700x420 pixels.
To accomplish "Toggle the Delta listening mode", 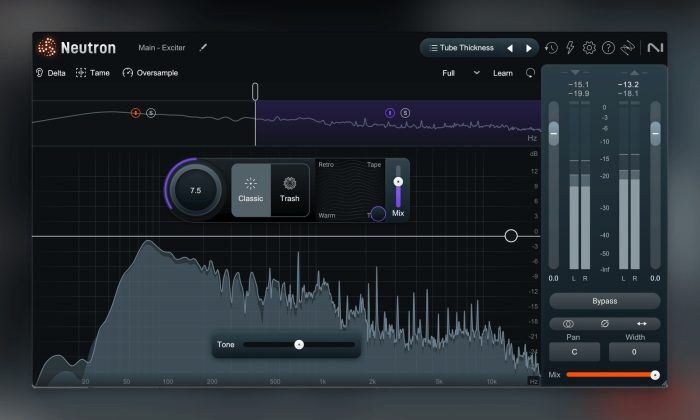I will [x=50, y=73].
